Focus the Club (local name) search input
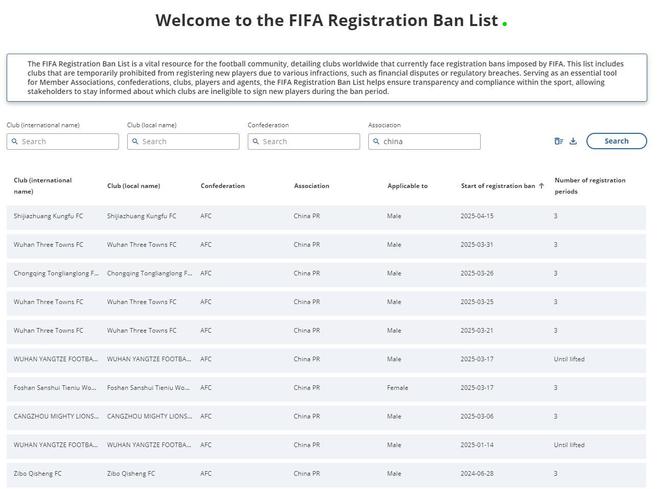 [x=183, y=141]
